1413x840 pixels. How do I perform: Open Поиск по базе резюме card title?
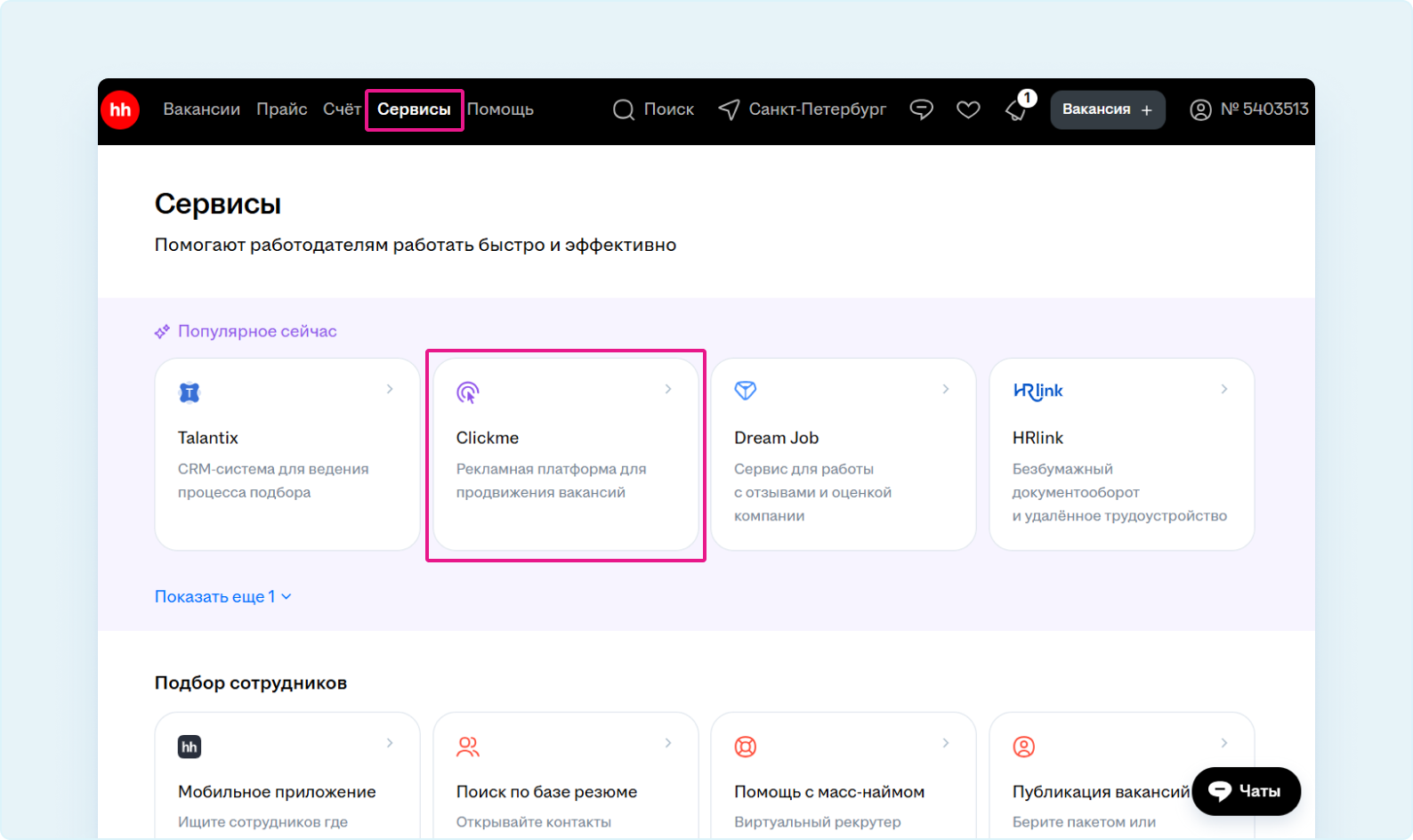click(546, 792)
